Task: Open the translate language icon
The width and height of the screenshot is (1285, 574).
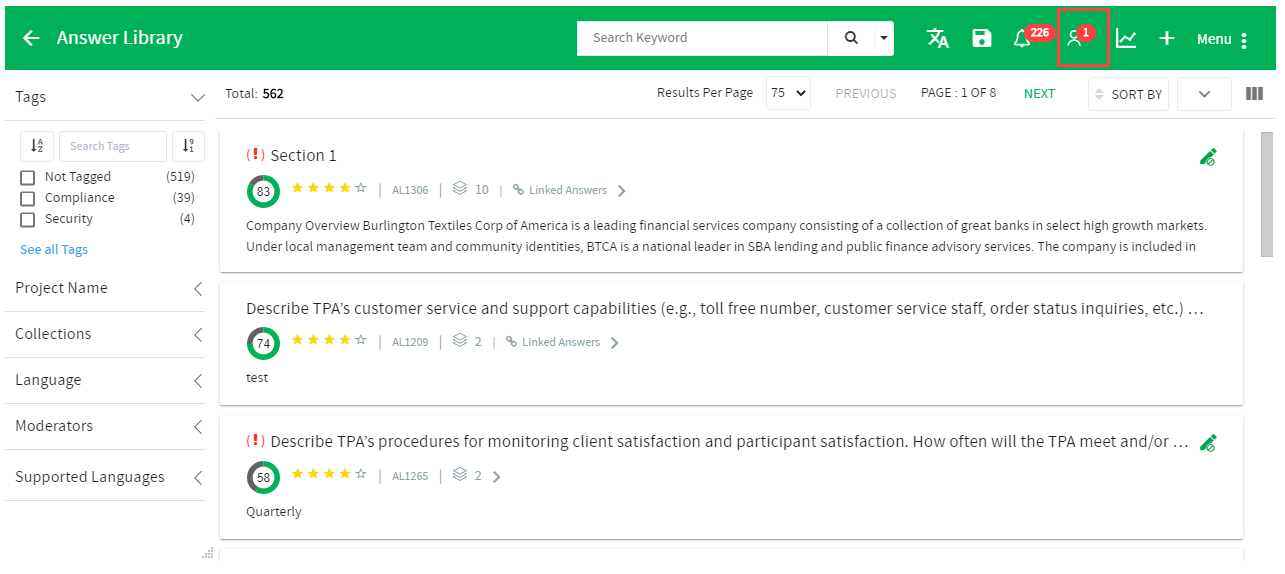Action: [x=937, y=38]
